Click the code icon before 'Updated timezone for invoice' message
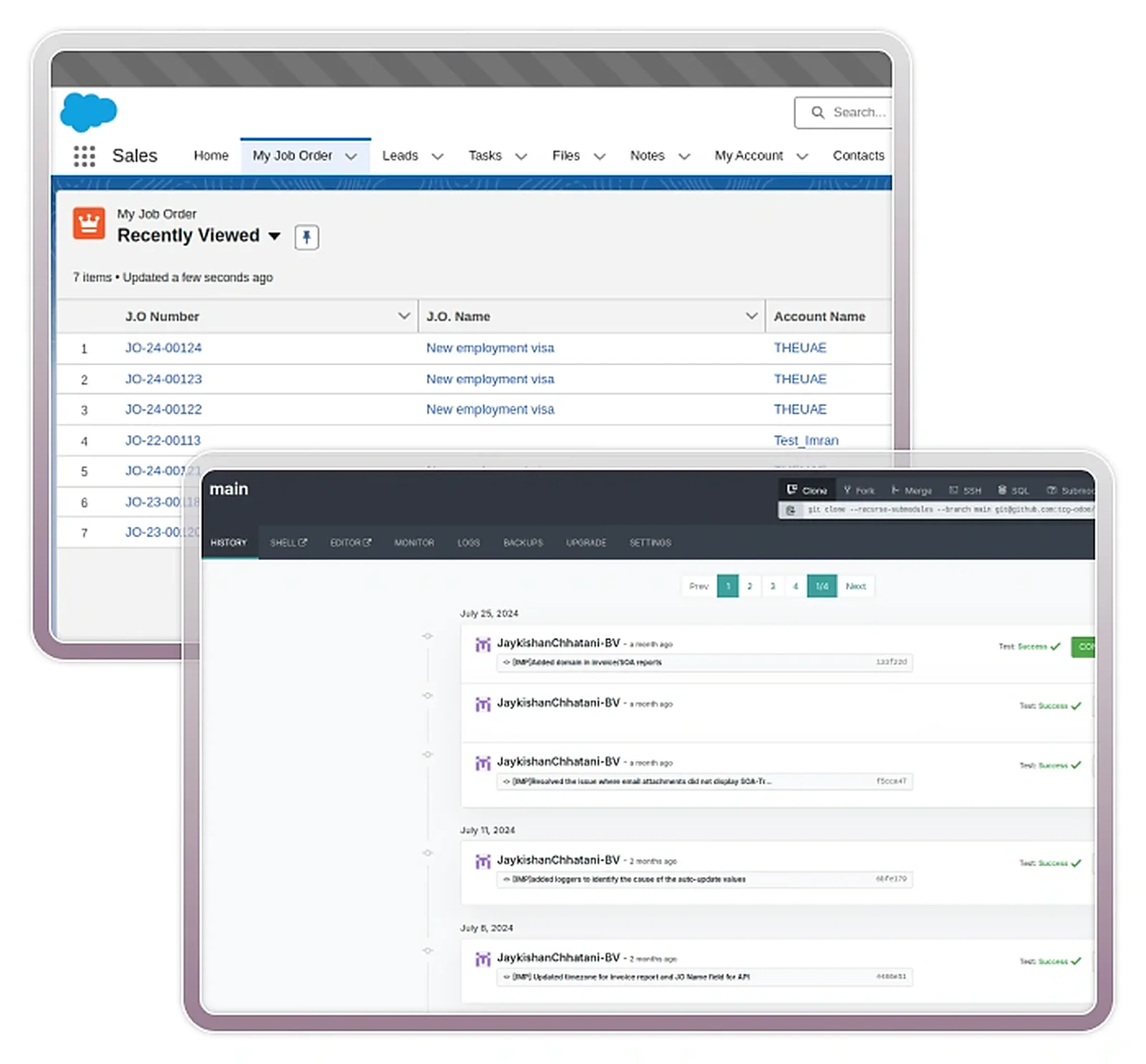The height and width of the screenshot is (1064, 1146). [x=506, y=977]
